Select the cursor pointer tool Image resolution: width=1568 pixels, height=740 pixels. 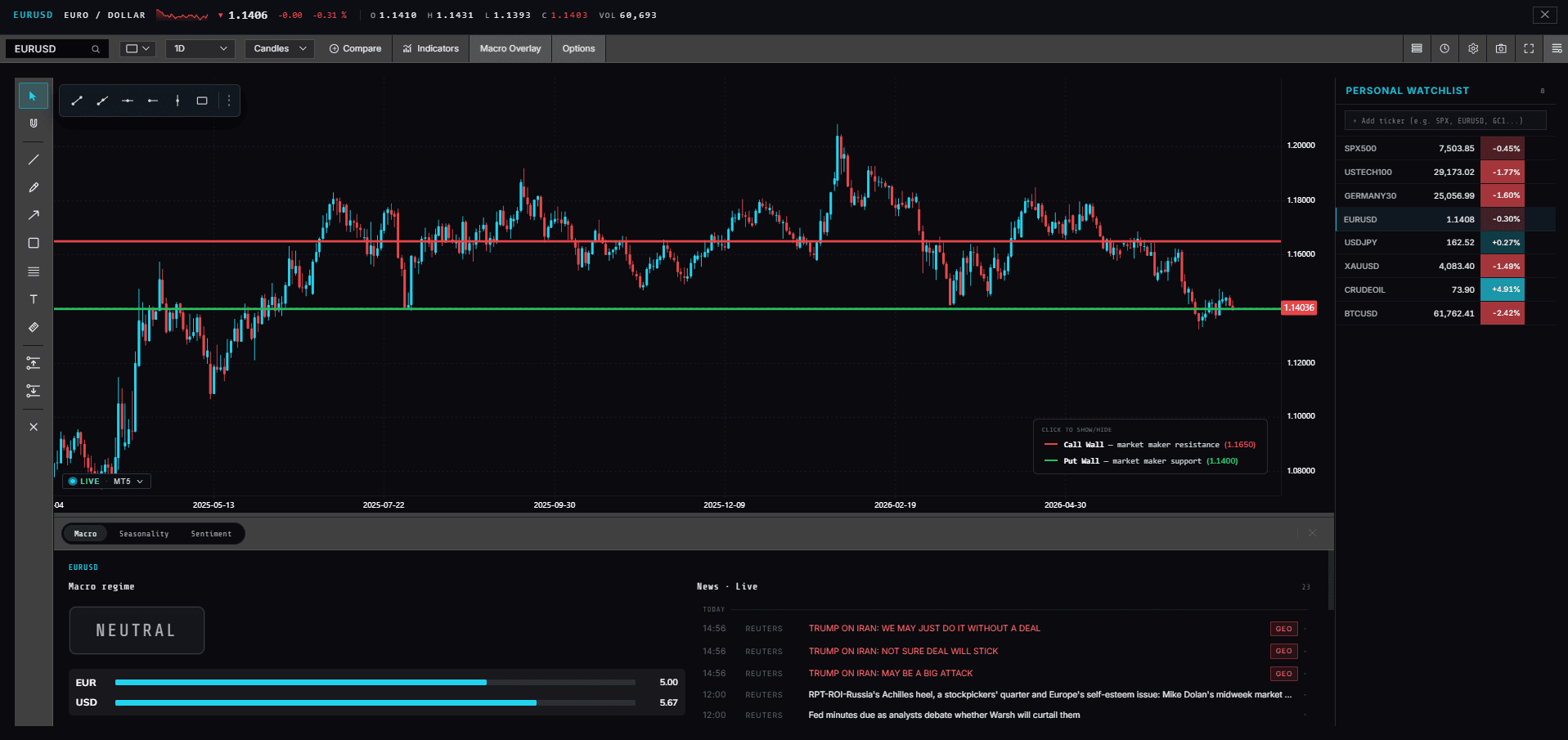34,96
